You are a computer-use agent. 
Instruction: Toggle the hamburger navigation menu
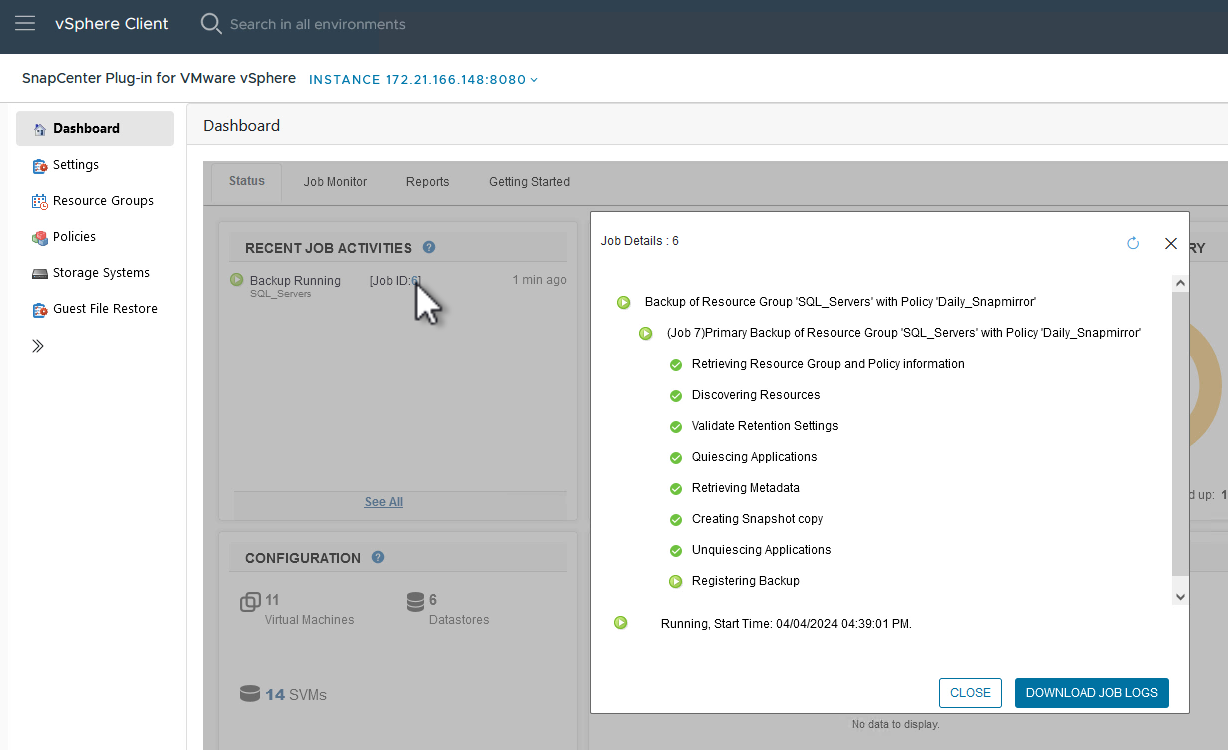click(24, 25)
